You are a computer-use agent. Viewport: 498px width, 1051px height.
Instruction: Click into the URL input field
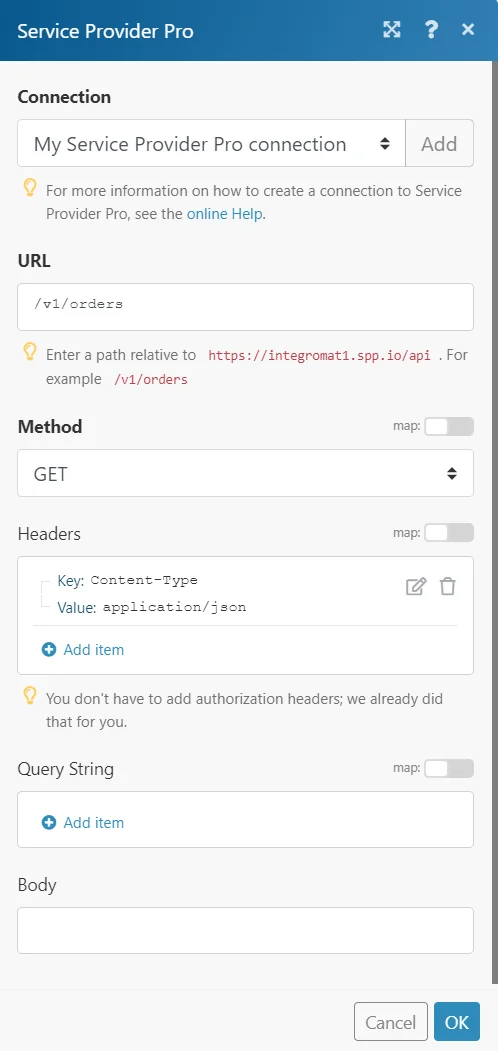tap(245, 307)
